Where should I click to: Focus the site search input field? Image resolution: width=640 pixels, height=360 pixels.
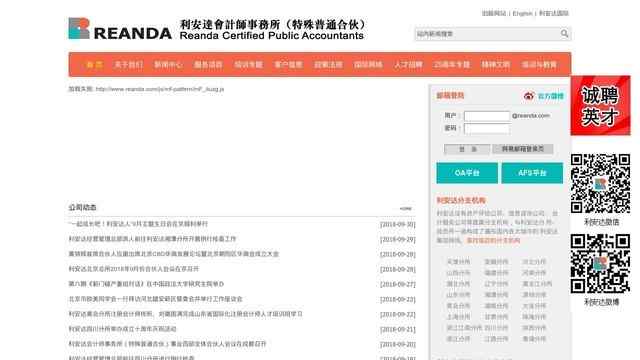pyautogui.click(x=487, y=34)
